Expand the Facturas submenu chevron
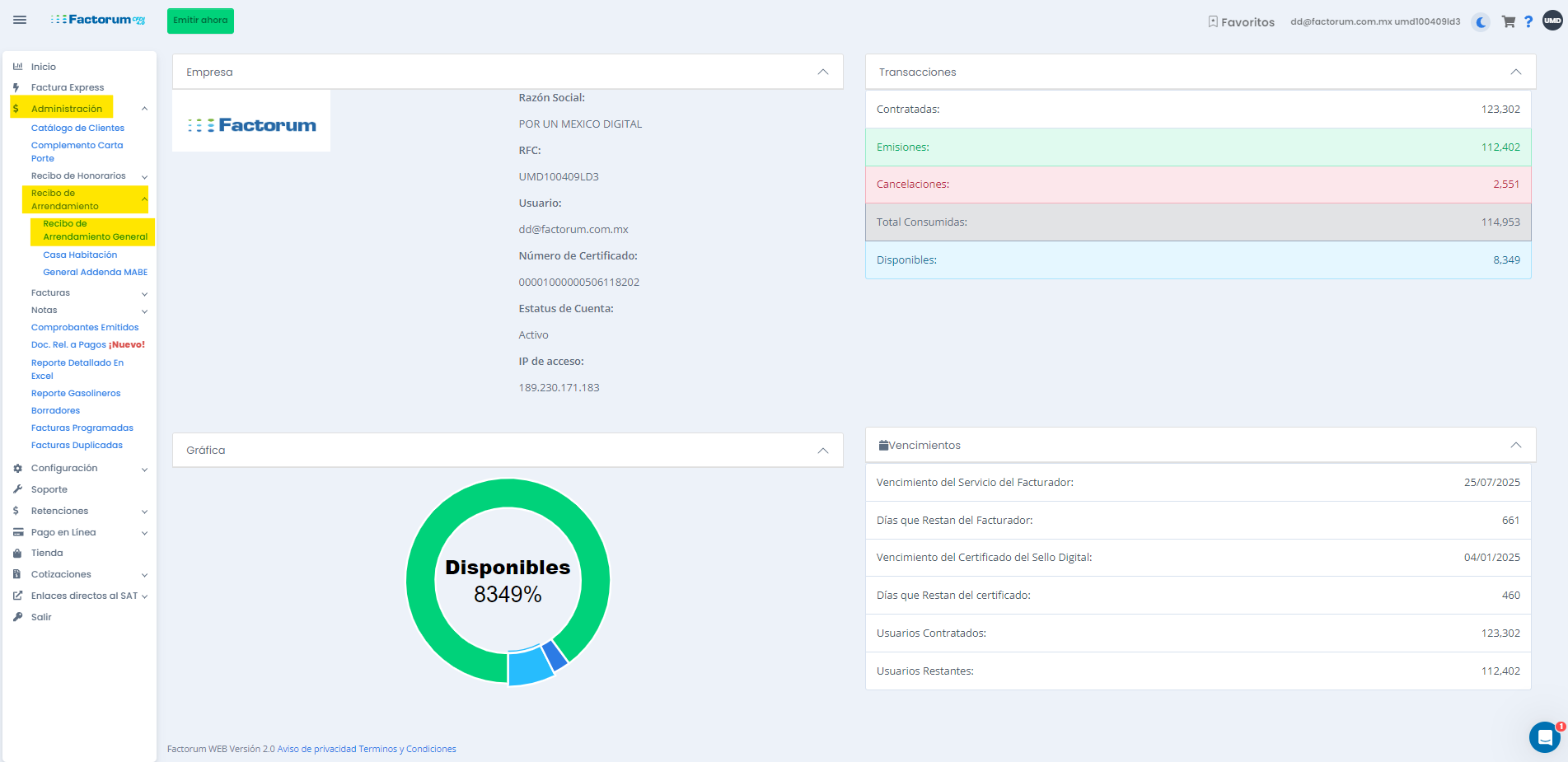Image resolution: width=1568 pixels, height=762 pixels. point(144,293)
